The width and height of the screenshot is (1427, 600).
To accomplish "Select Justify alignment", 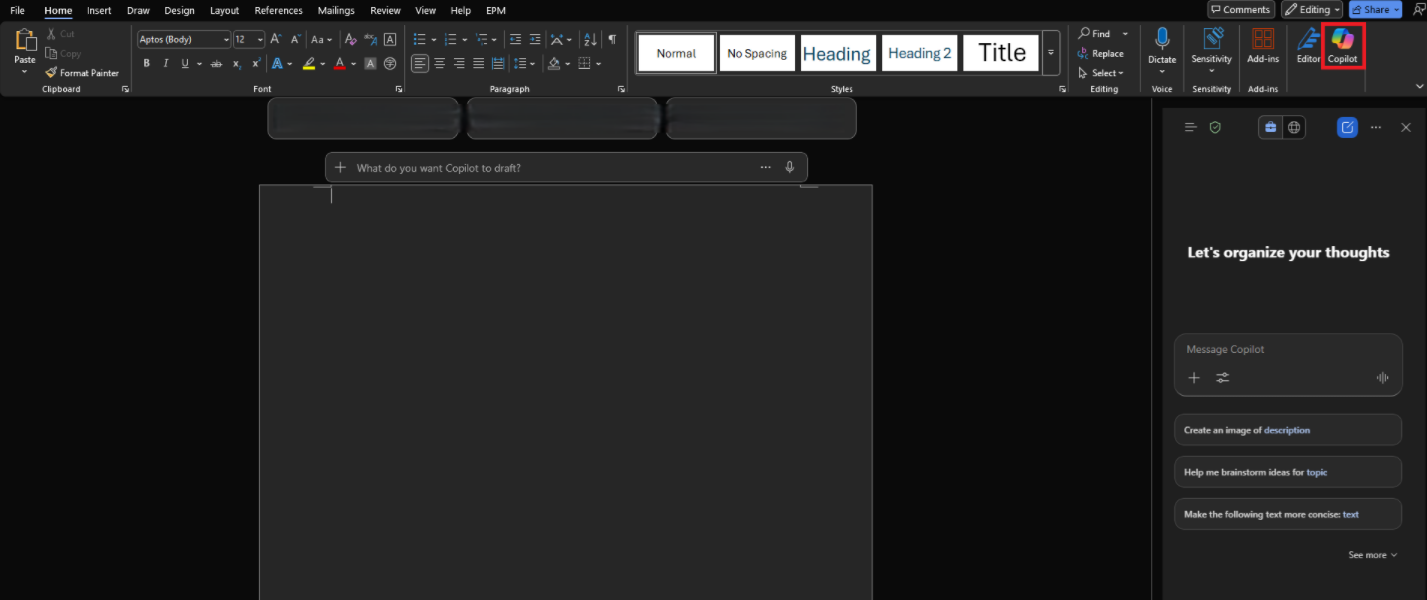I will [x=479, y=63].
